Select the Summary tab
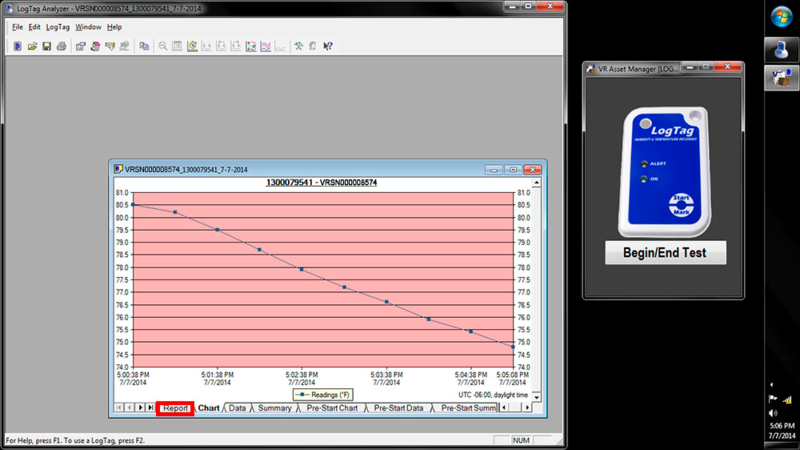The width and height of the screenshot is (800, 450). [x=274, y=408]
